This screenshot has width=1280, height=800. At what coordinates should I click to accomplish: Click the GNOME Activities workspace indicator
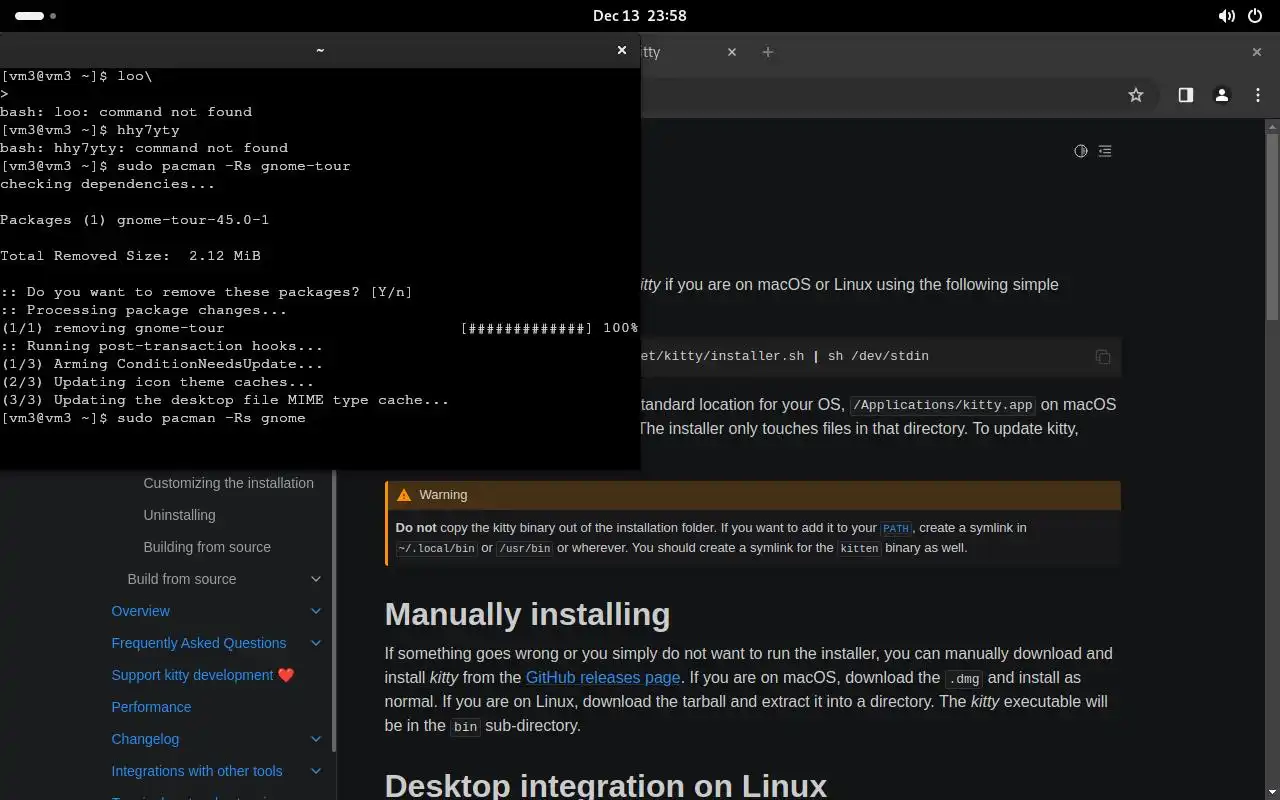(35, 16)
